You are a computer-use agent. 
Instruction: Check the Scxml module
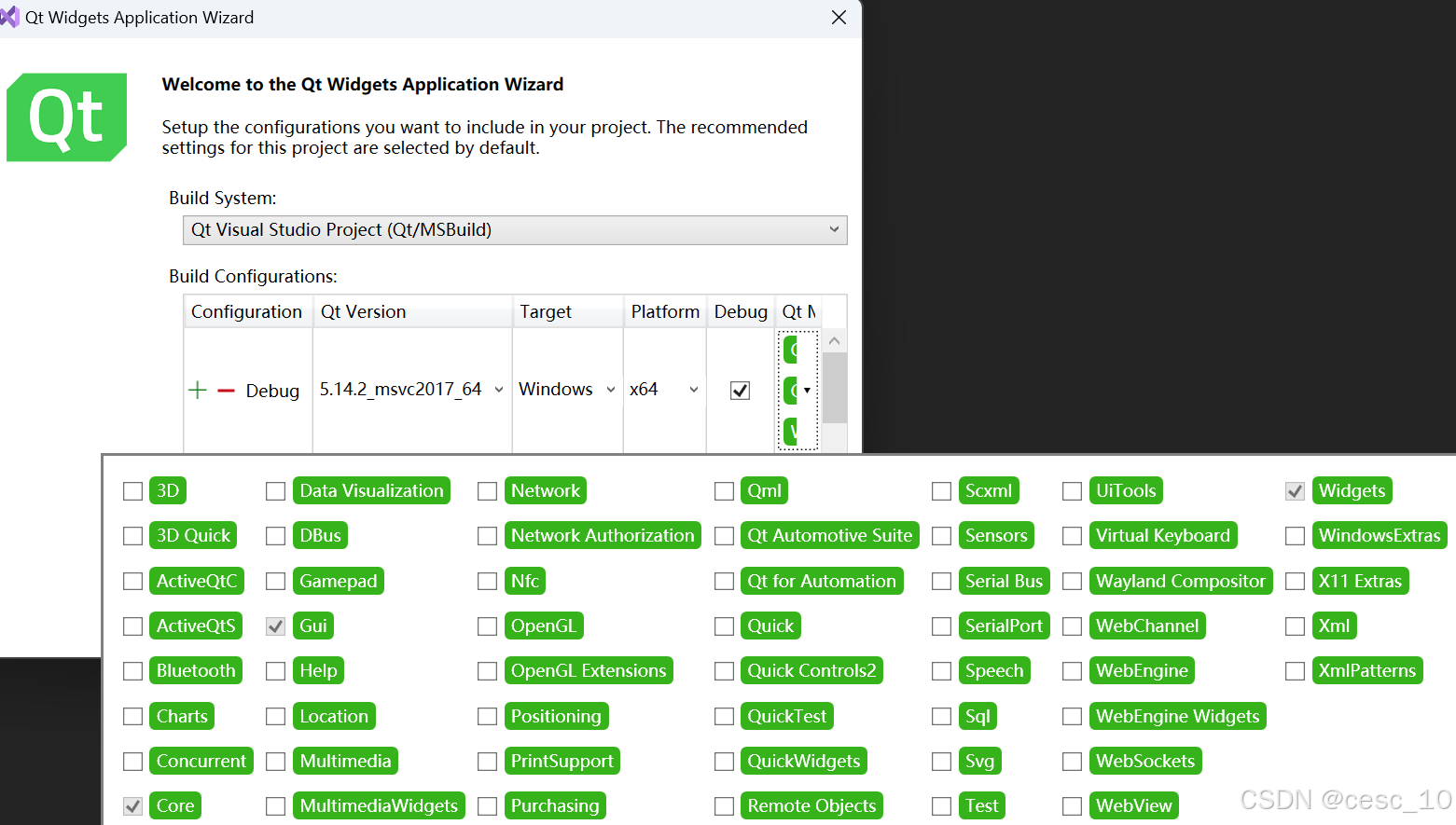click(x=941, y=491)
